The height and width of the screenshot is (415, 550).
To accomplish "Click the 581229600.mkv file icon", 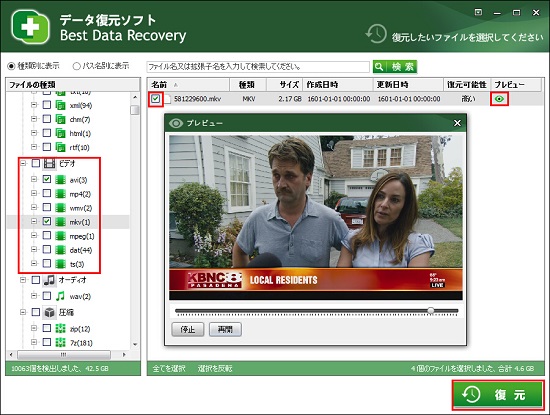I will coord(168,99).
